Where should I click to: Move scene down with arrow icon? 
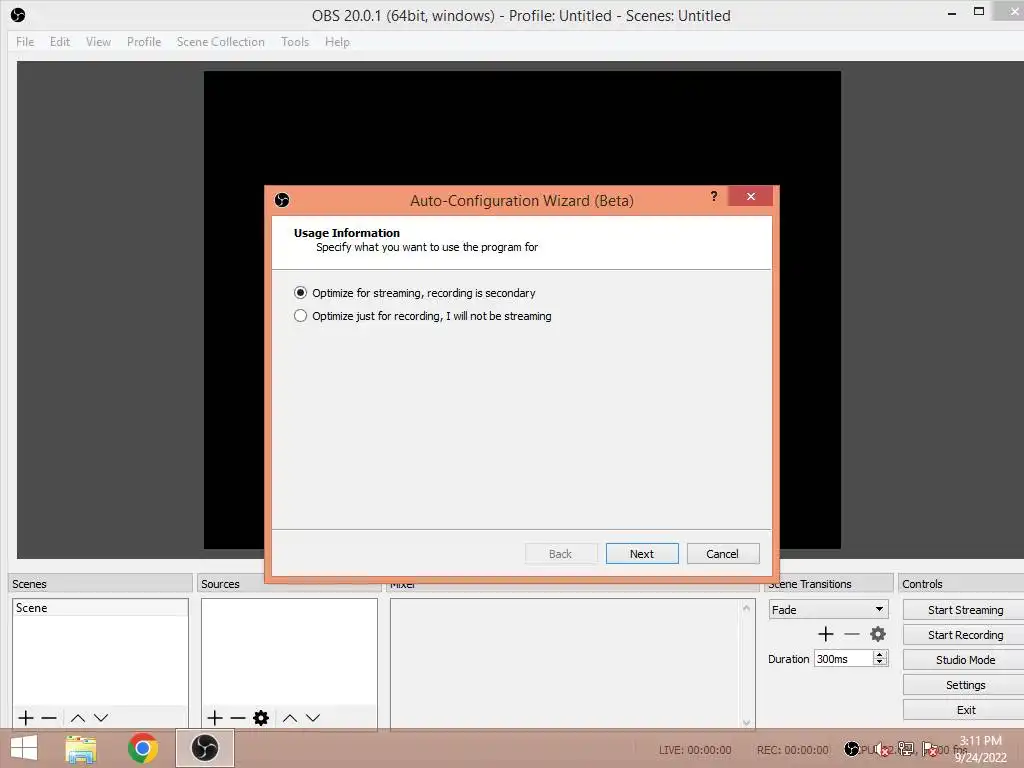point(101,718)
